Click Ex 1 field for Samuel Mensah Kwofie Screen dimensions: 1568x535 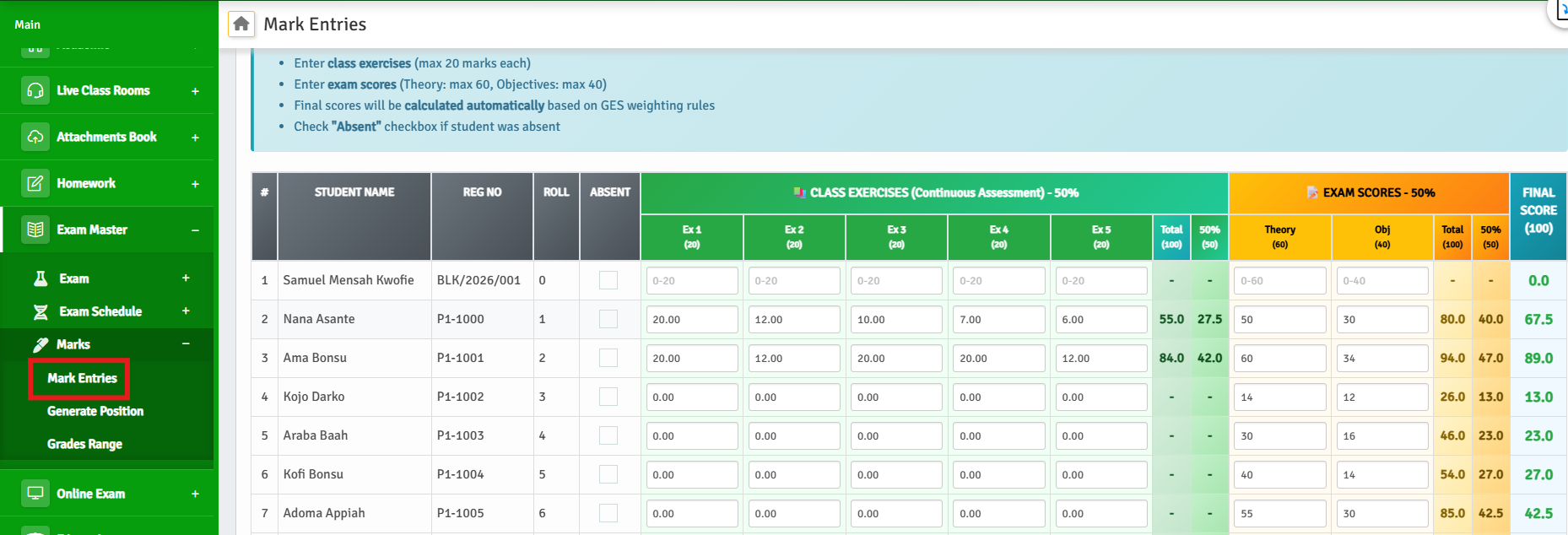click(691, 281)
